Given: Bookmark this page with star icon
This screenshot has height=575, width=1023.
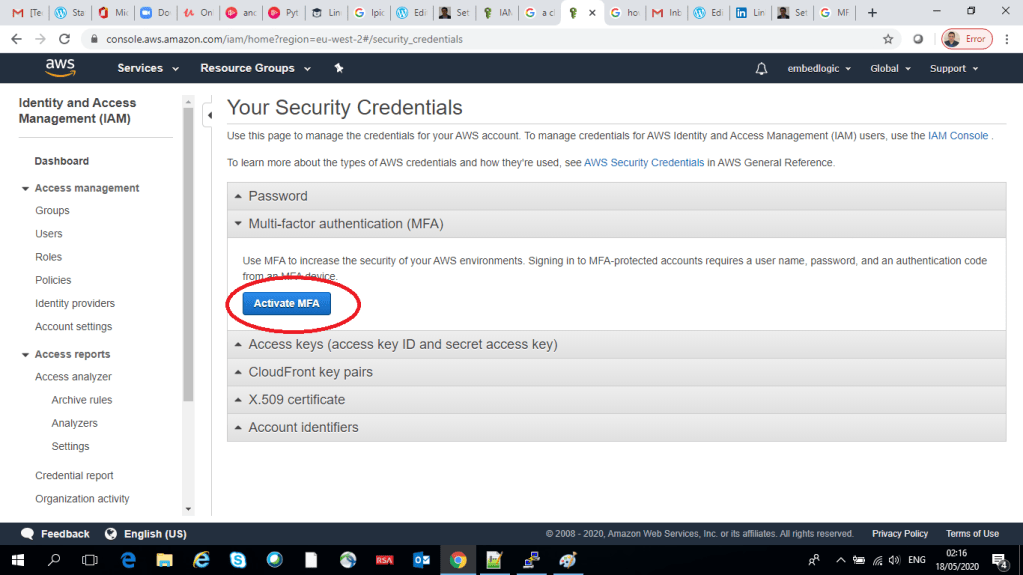Looking at the screenshot, I should pyautogui.click(x=888, y=39).
